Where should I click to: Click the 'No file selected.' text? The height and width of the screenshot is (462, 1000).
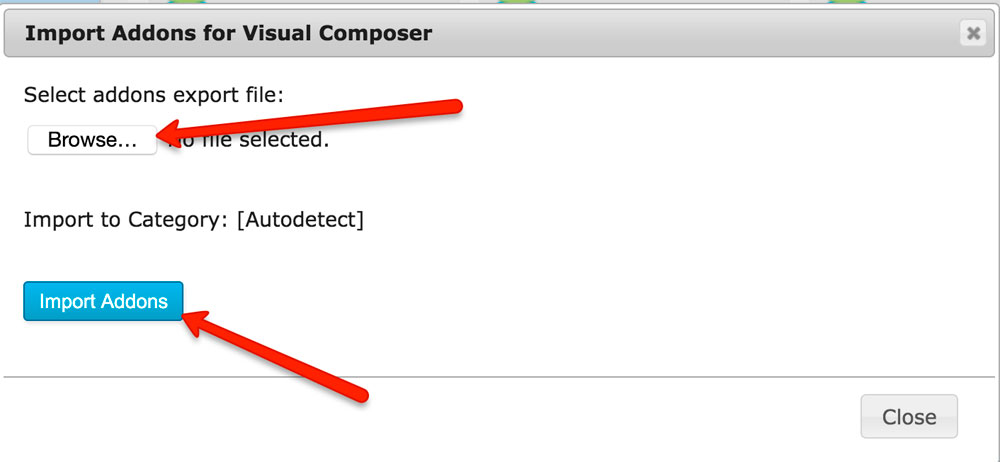[249, 140]
